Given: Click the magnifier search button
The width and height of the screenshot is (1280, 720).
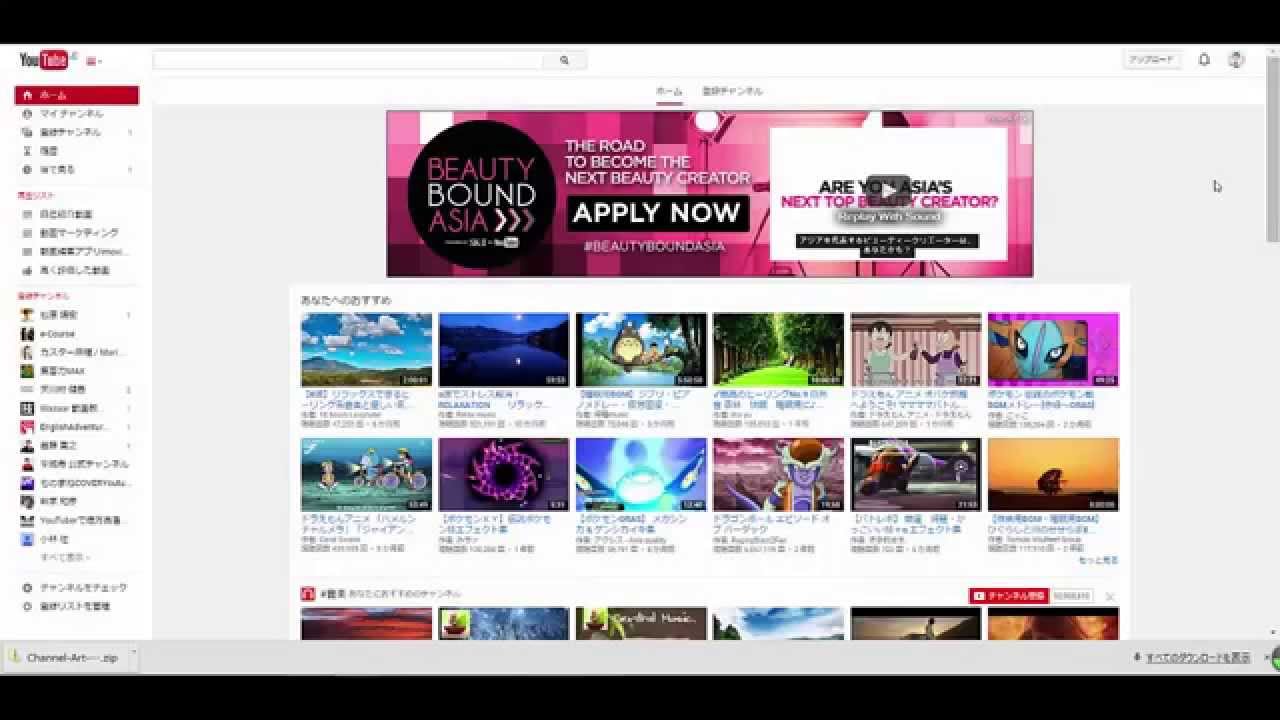Looking at the screenshot, I should click(564, 61).
